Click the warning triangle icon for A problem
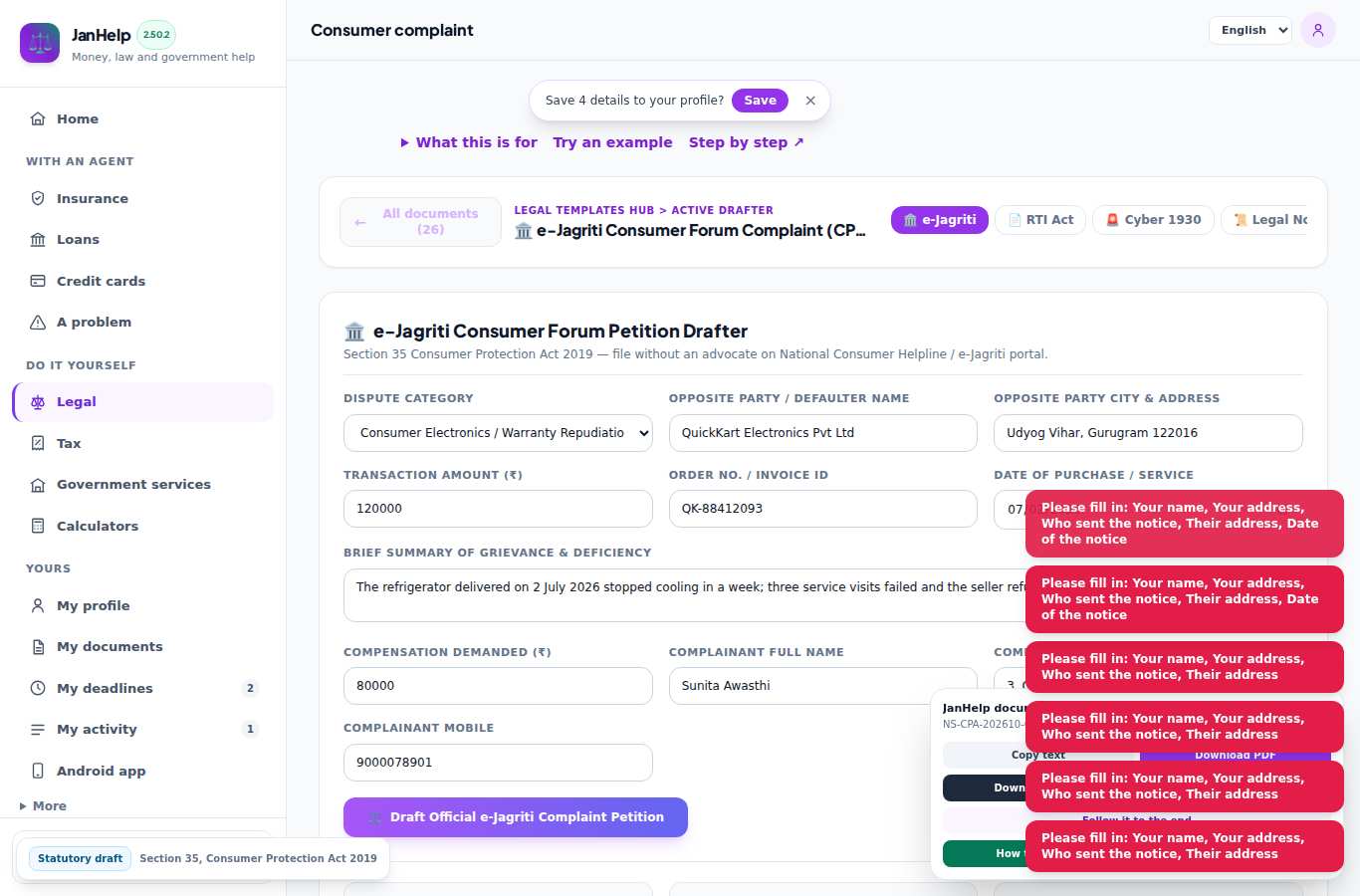 tap(38, 322)
